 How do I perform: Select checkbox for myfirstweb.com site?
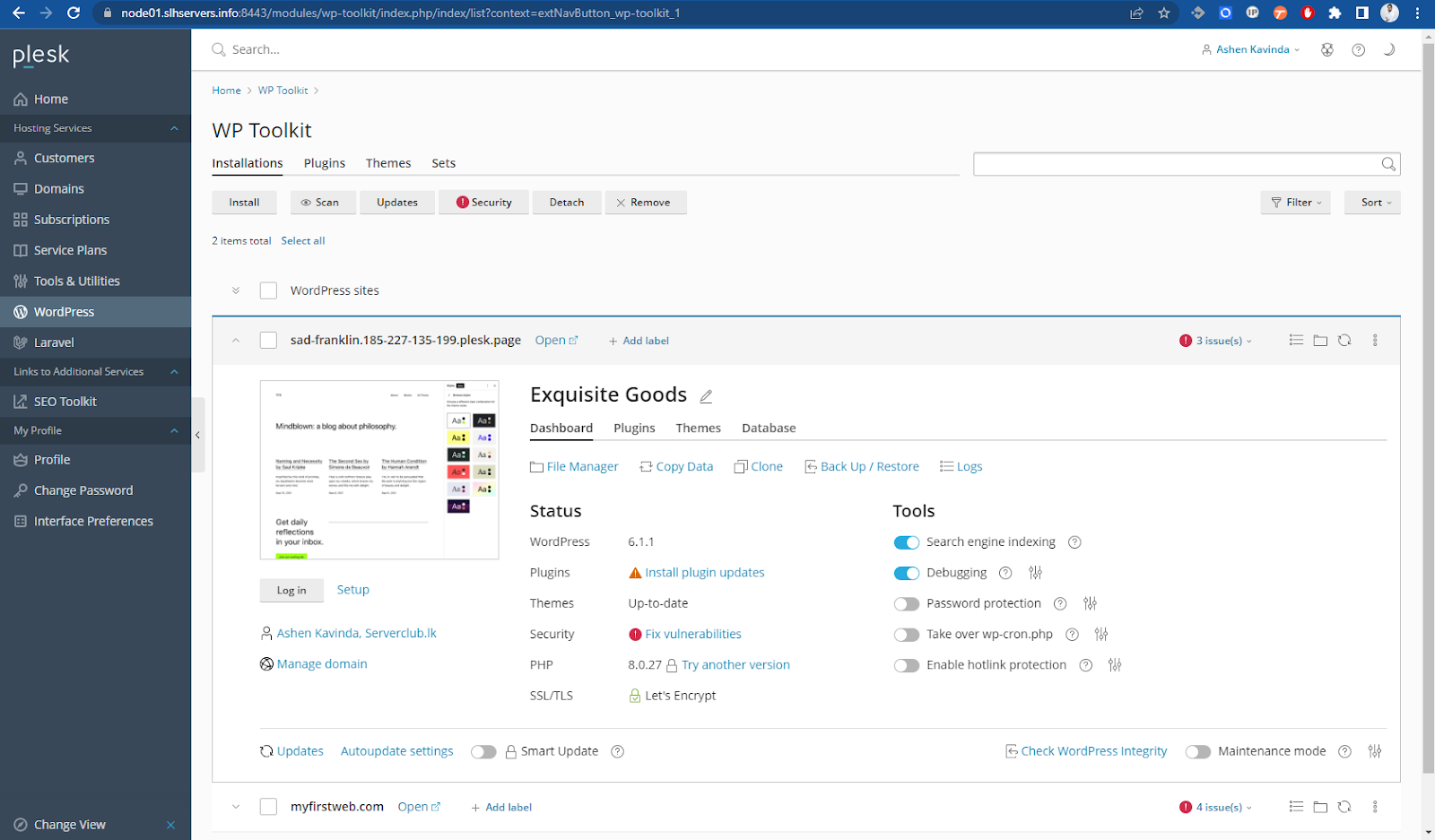268,807
